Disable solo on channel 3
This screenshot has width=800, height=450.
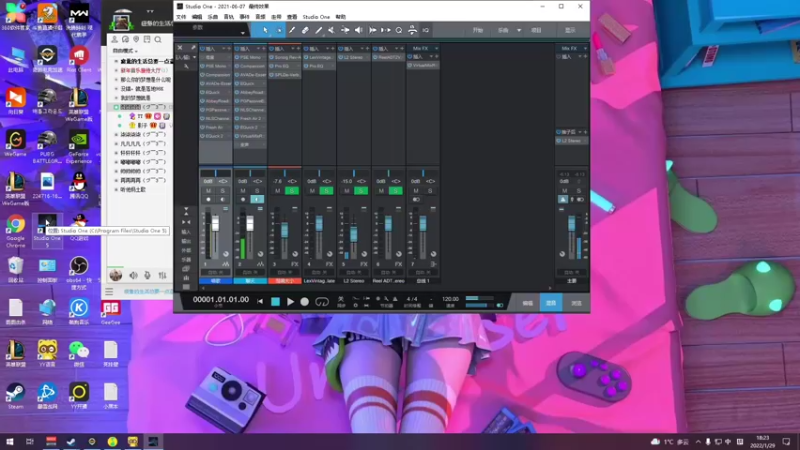coord(291,191)
